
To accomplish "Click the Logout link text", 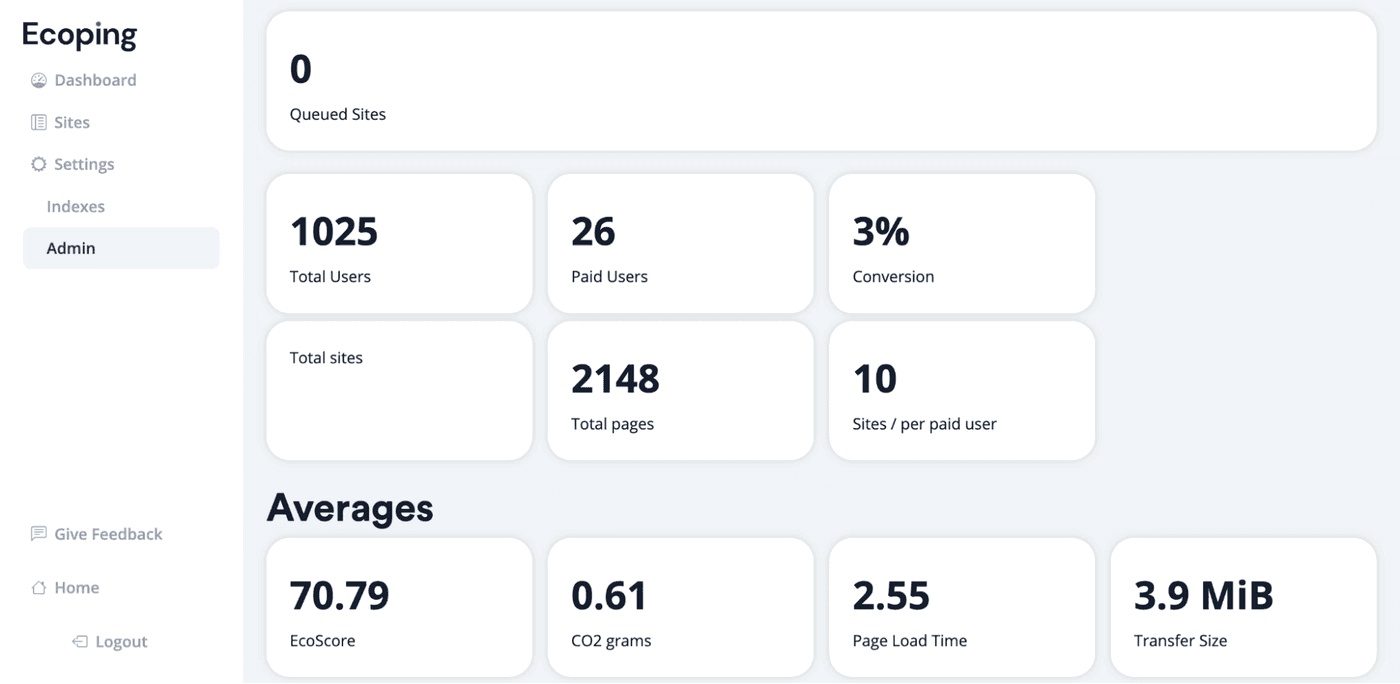I will click(123, 641).
